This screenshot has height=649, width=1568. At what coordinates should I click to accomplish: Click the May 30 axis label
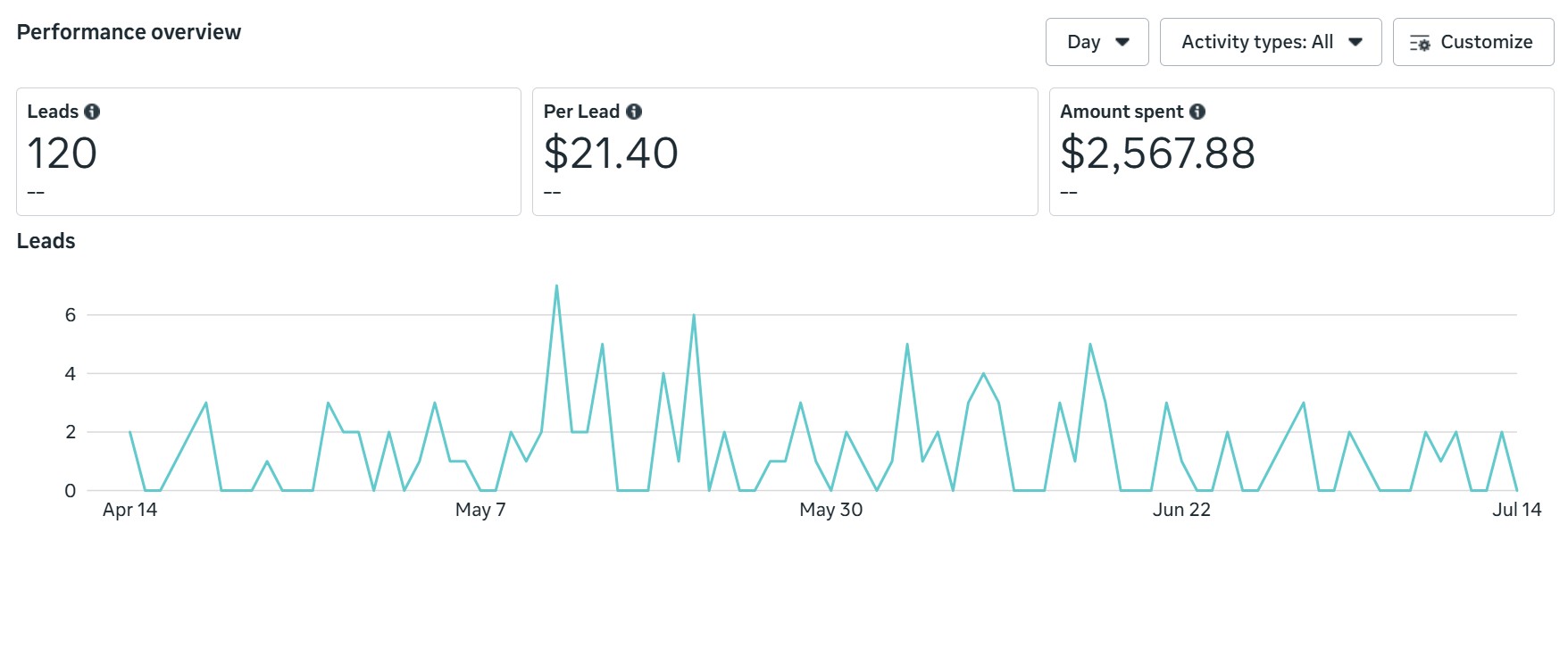coord(830,510)
